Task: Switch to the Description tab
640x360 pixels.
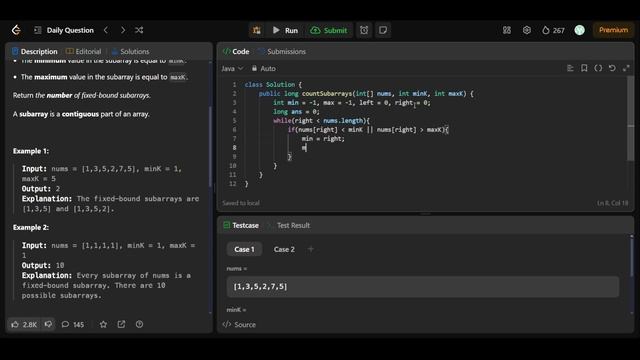Action: [35, 51]
